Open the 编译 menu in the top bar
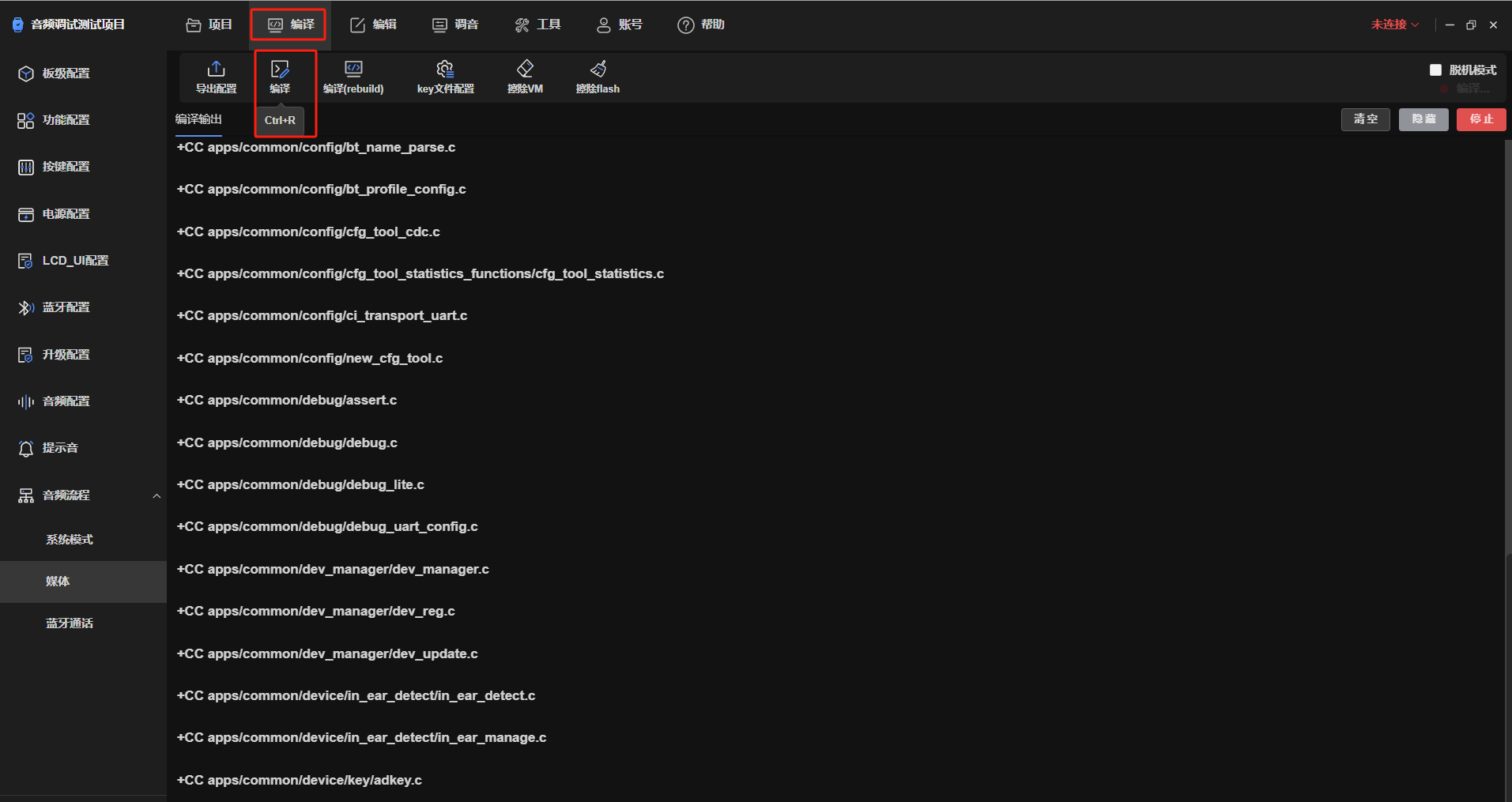 pyautogui.click(x=291, y=24)
